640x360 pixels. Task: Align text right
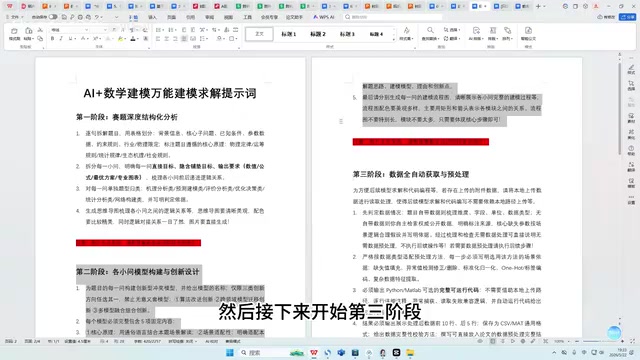pyautogui.click(x=175, y=38)
